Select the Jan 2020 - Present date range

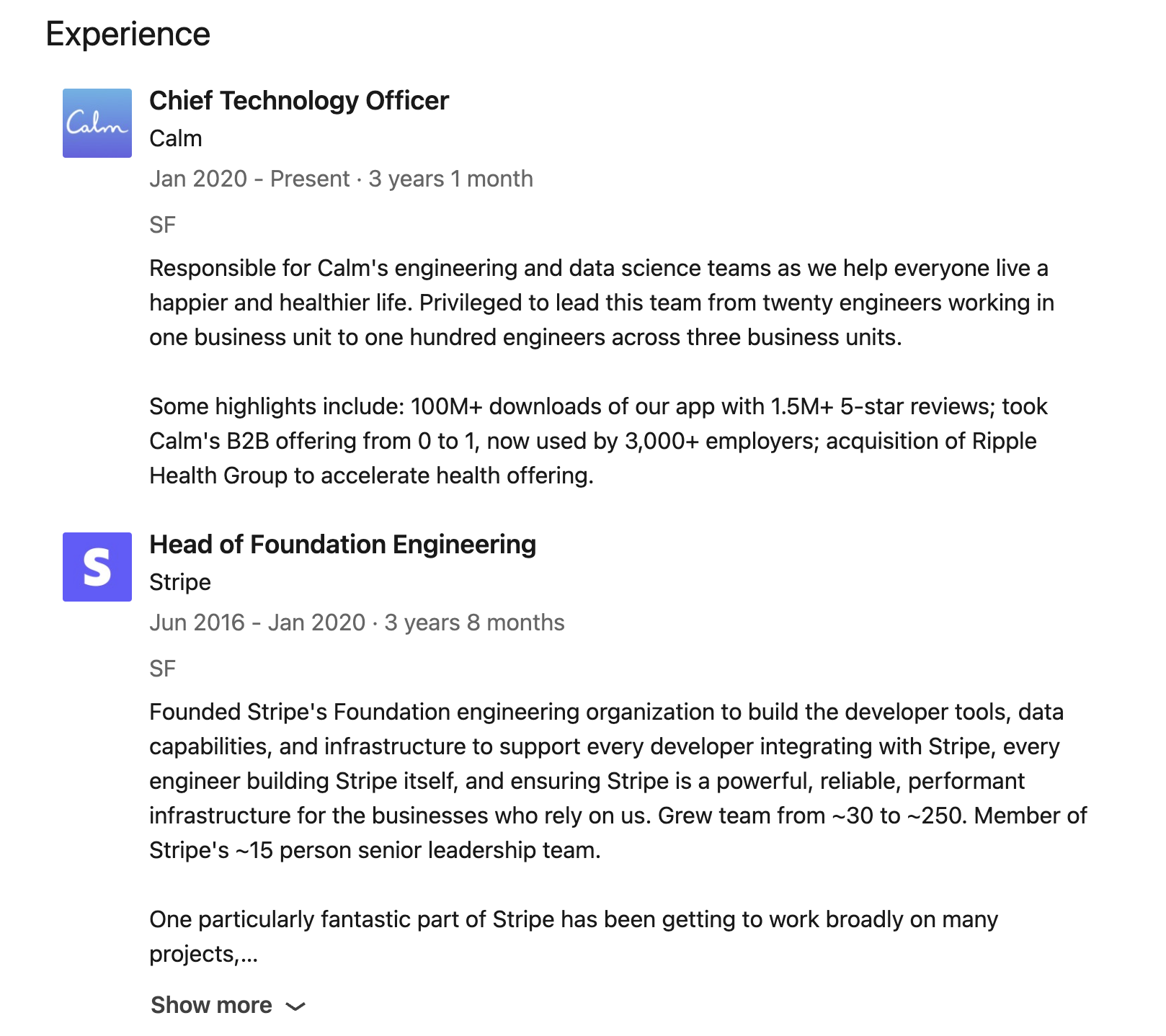click(x=249, y=179)
